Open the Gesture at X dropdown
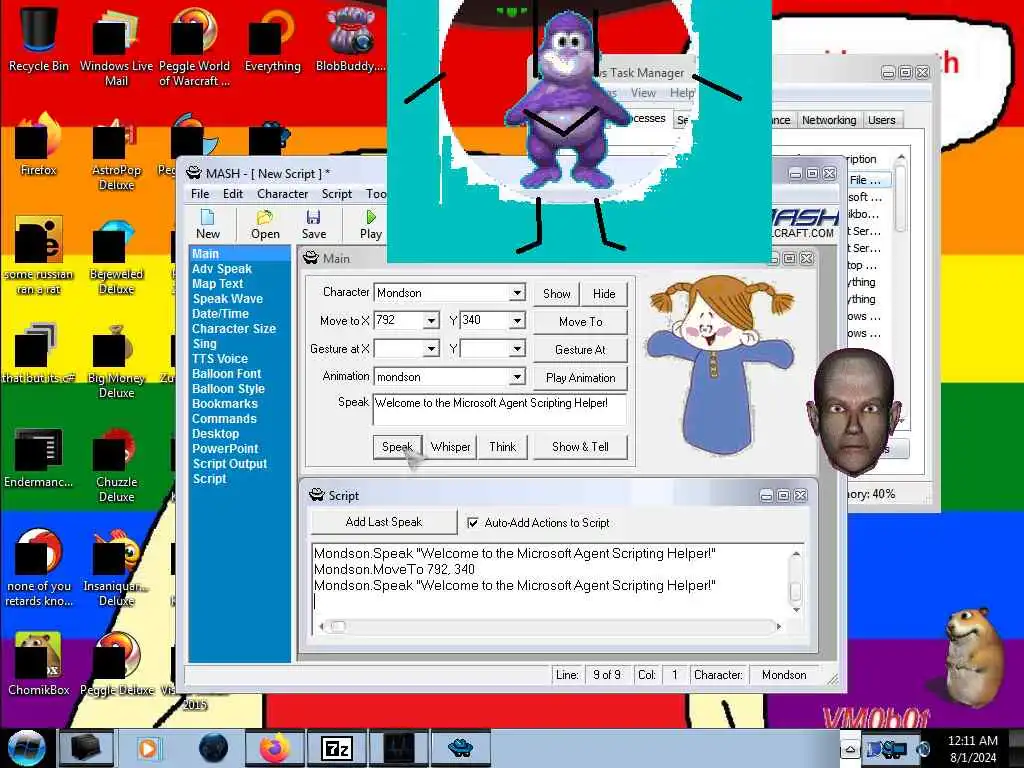This screenshot has width=1024, height=768. tap(431, 349)
